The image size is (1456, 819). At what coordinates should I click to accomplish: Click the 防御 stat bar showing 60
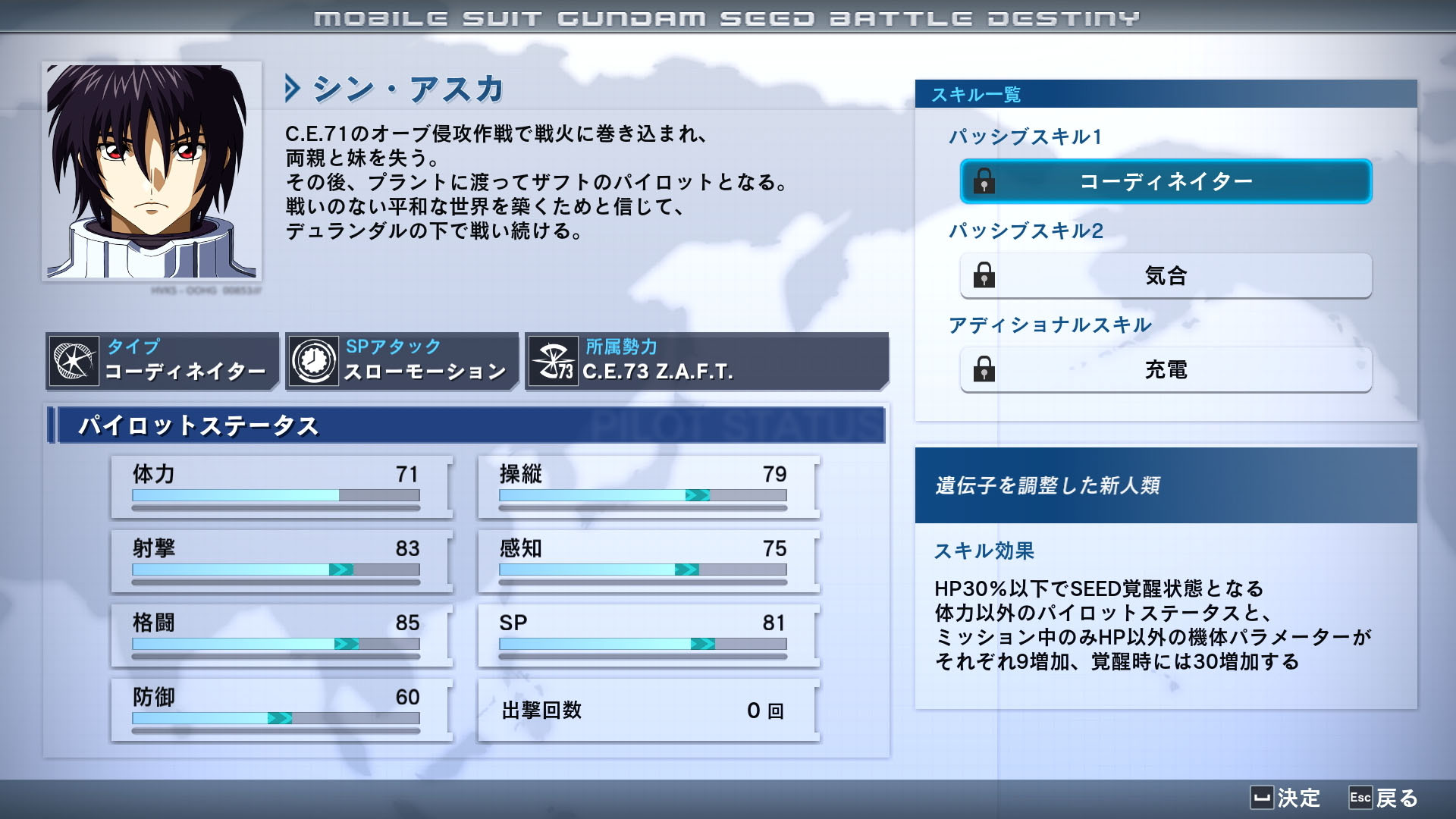(x=276, y=718)
